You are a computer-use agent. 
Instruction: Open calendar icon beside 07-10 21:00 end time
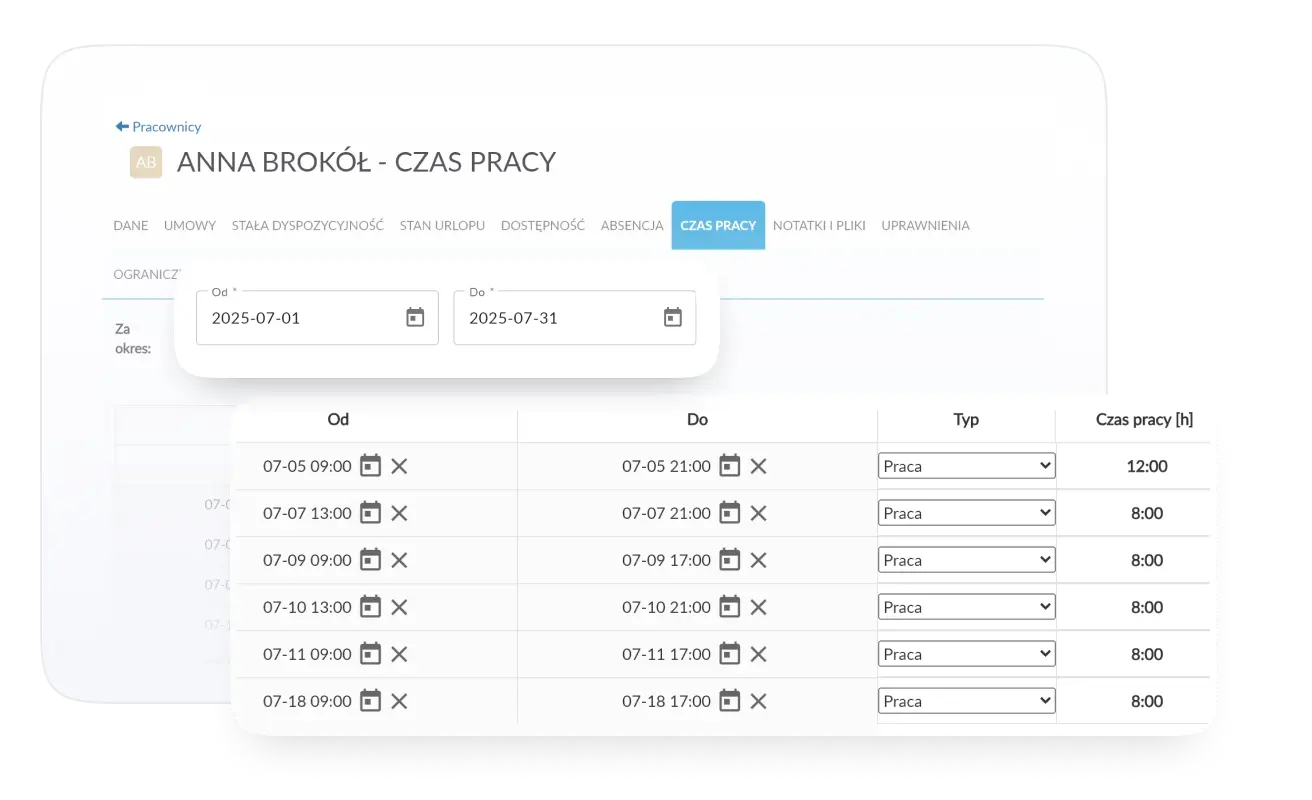pos(729,606)
